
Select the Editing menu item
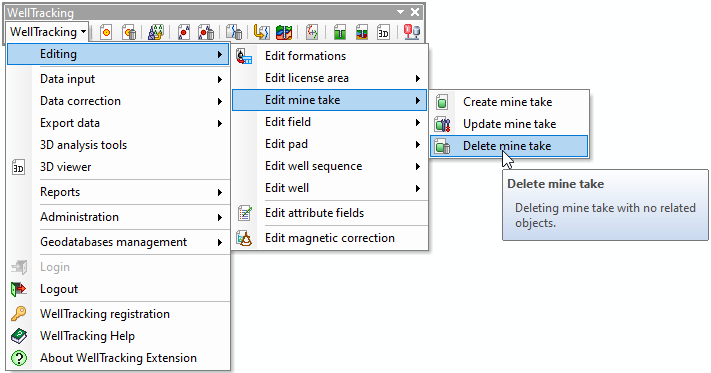click(x=118, y=54)
